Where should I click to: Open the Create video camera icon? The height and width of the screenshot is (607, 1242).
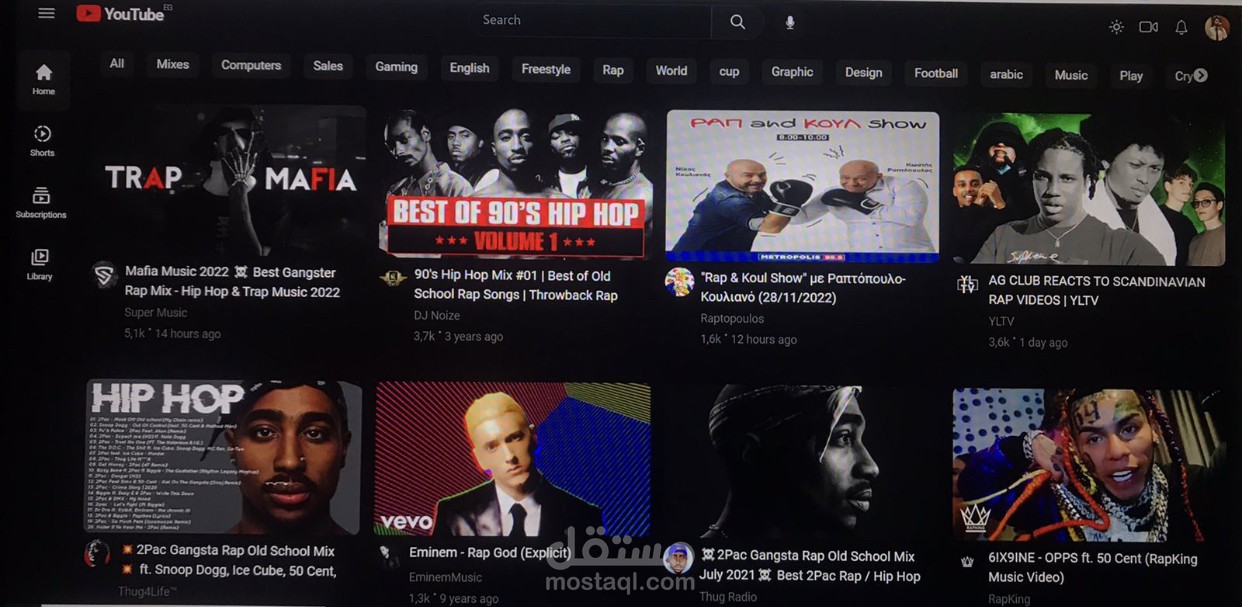coord(1148,27)
